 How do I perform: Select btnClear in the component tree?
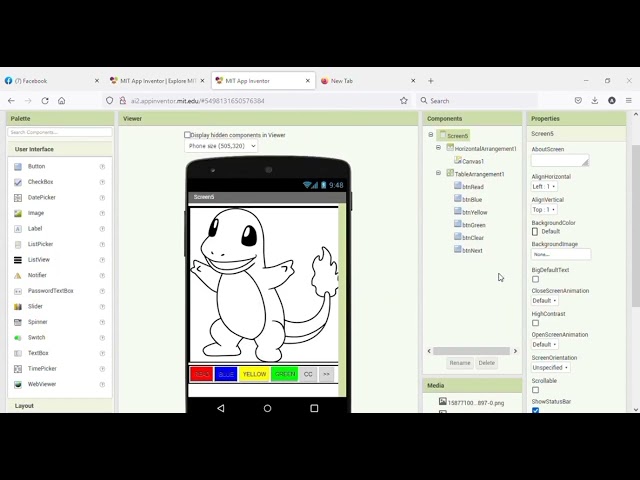pyautogui.click(x=473, y=238)
